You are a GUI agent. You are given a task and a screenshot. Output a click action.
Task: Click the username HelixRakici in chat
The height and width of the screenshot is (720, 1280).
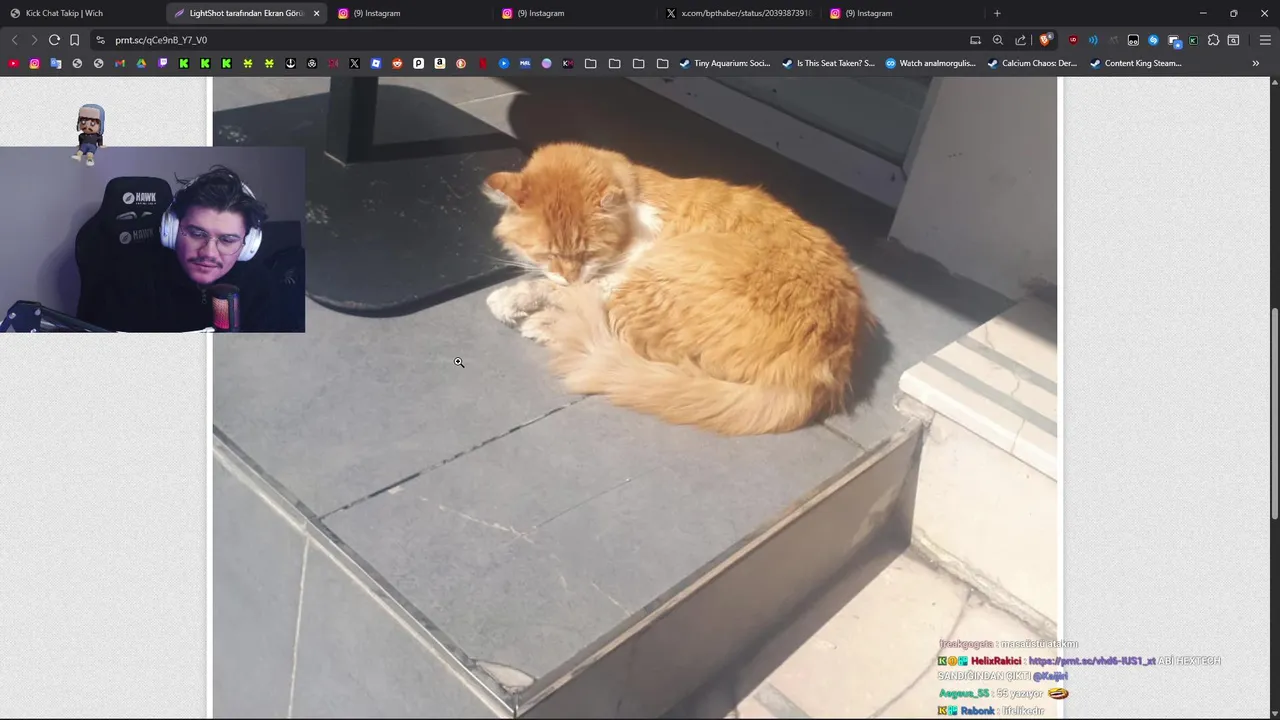click(996, 661)
